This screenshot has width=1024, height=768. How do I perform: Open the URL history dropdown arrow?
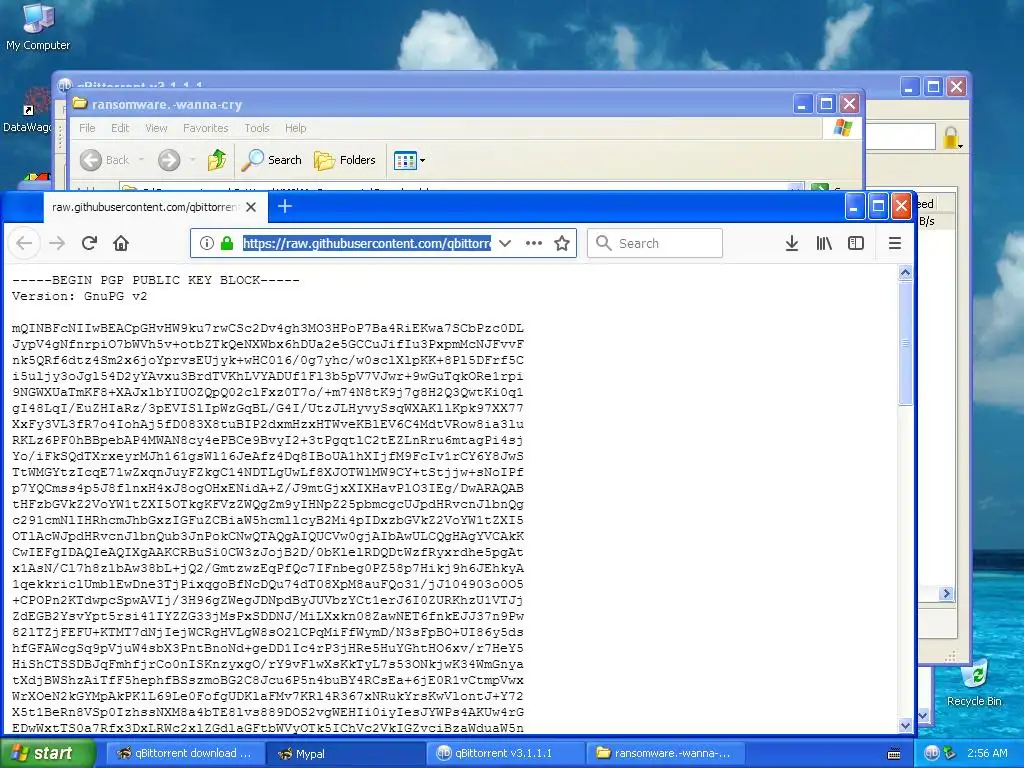click(x=505, y=244)
